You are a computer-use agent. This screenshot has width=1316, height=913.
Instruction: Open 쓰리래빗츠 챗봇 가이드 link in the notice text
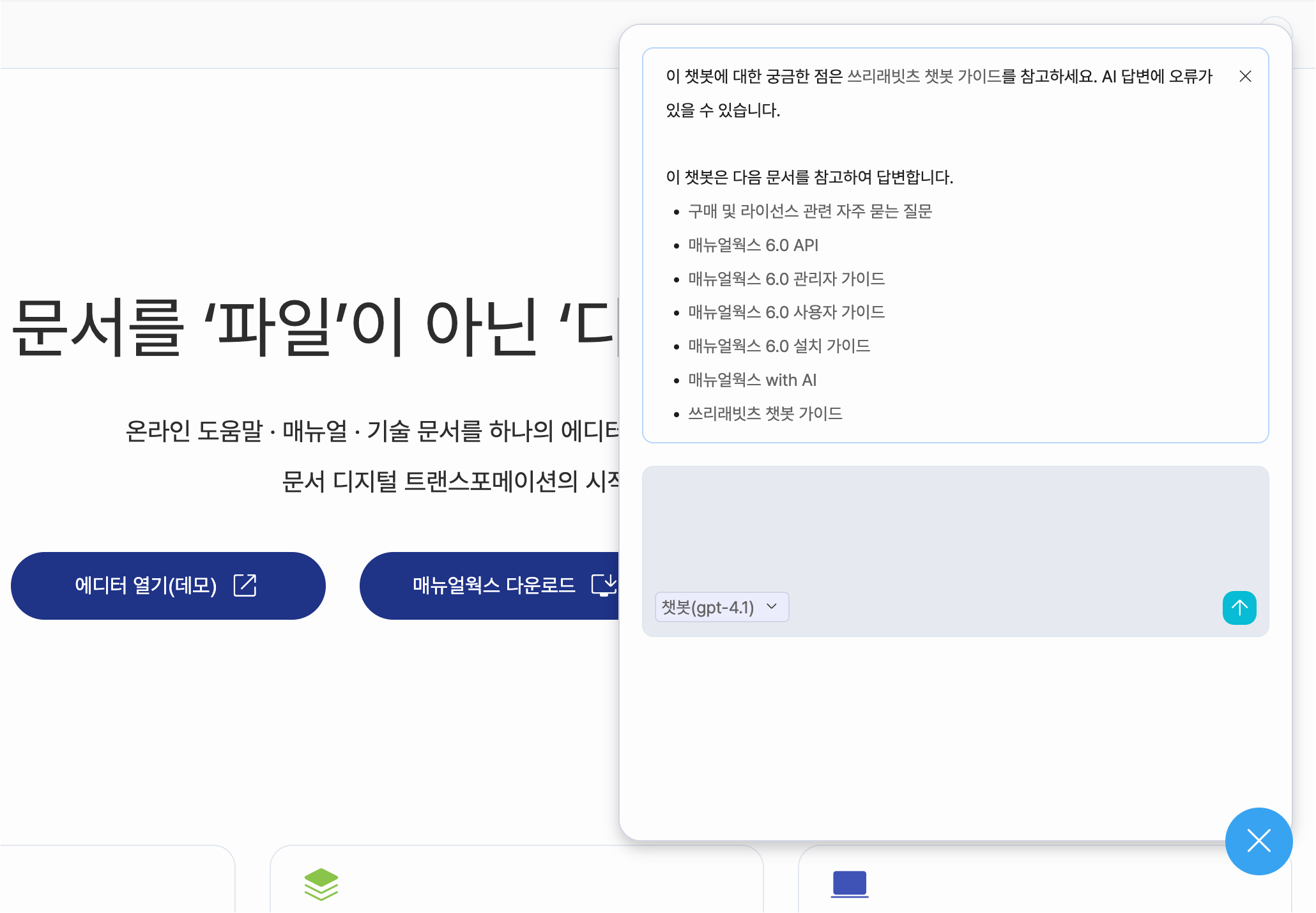[924, 77]
